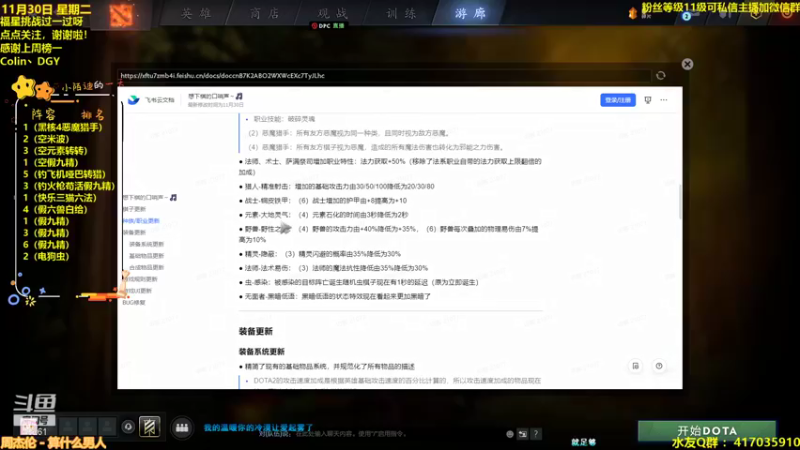The image size is (800, 450).
Task: Click the 无面者-黑暗低语 bullet line
Action: click(x=335, y=296)
